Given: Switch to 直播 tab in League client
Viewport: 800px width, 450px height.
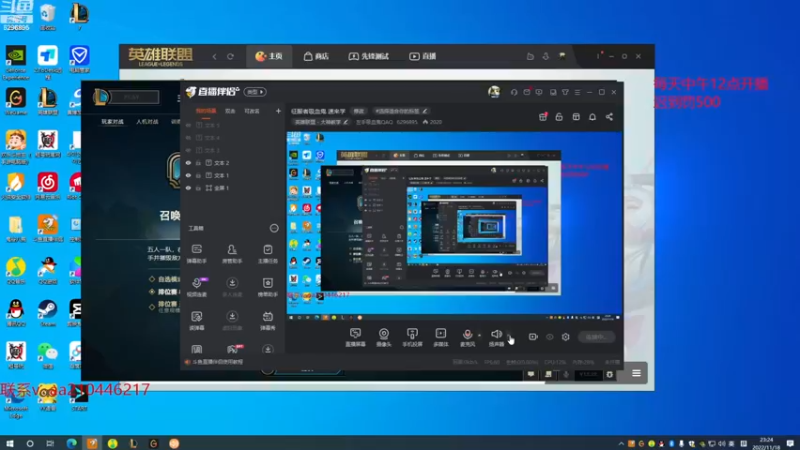Looking at the screenshot, I should pos(423,56).
